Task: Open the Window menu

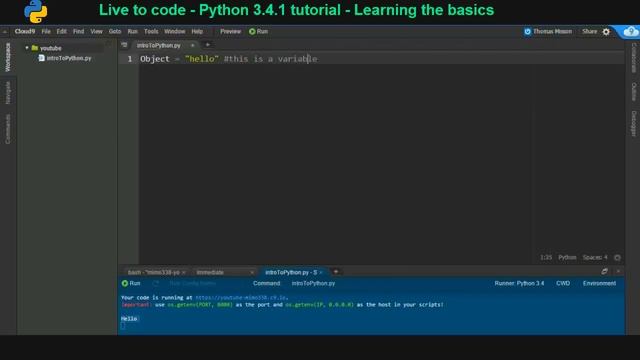Action: pos(175,31)
